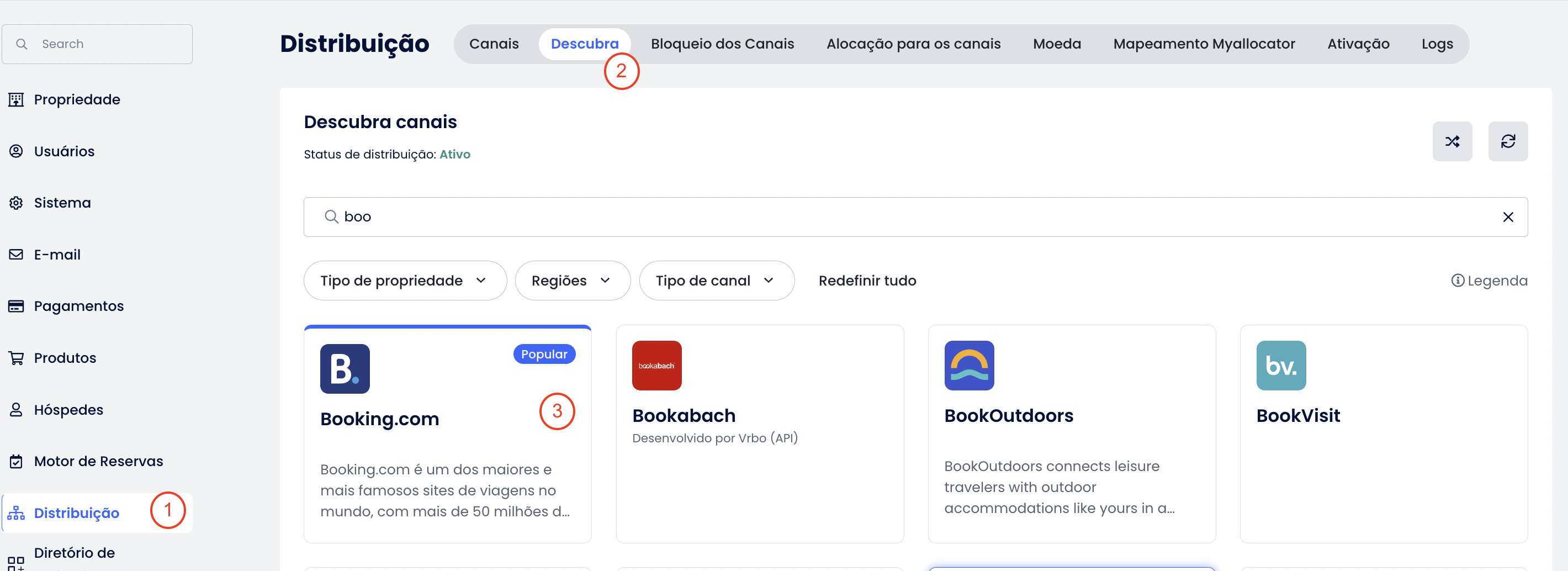Click the Sistema gear icon
Screen dimensions: 1568x571
coord(16,203)
